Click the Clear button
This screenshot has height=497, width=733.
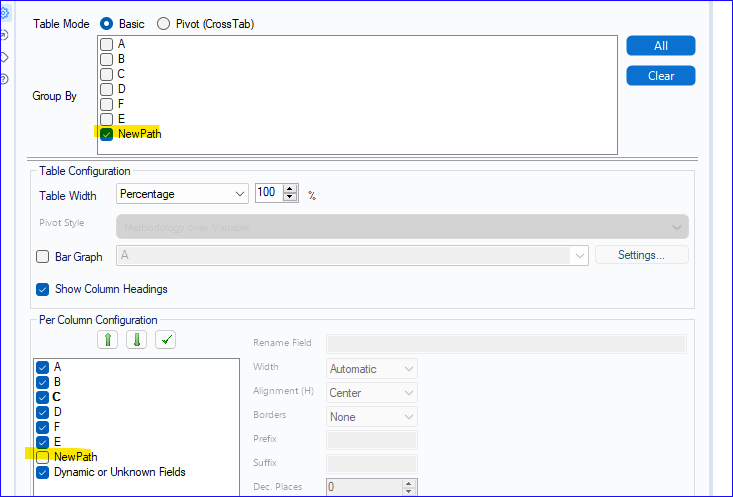(x=661, y=76)
